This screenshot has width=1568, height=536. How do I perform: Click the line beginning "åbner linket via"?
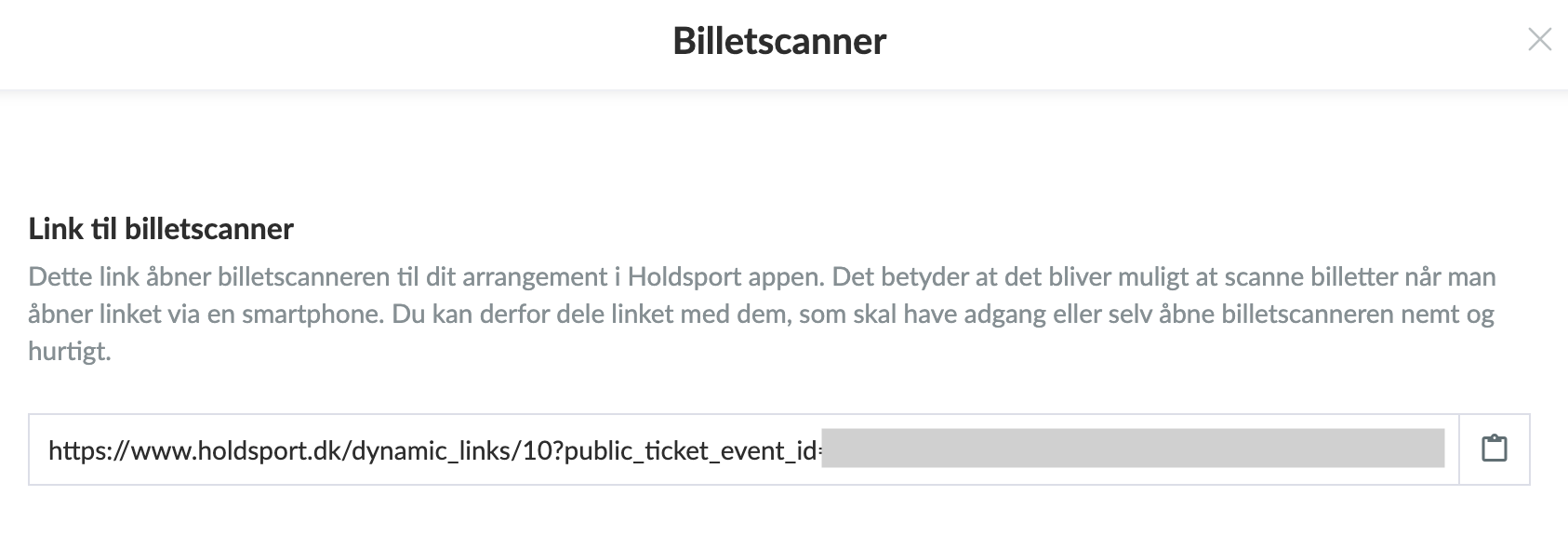point(761,315)
